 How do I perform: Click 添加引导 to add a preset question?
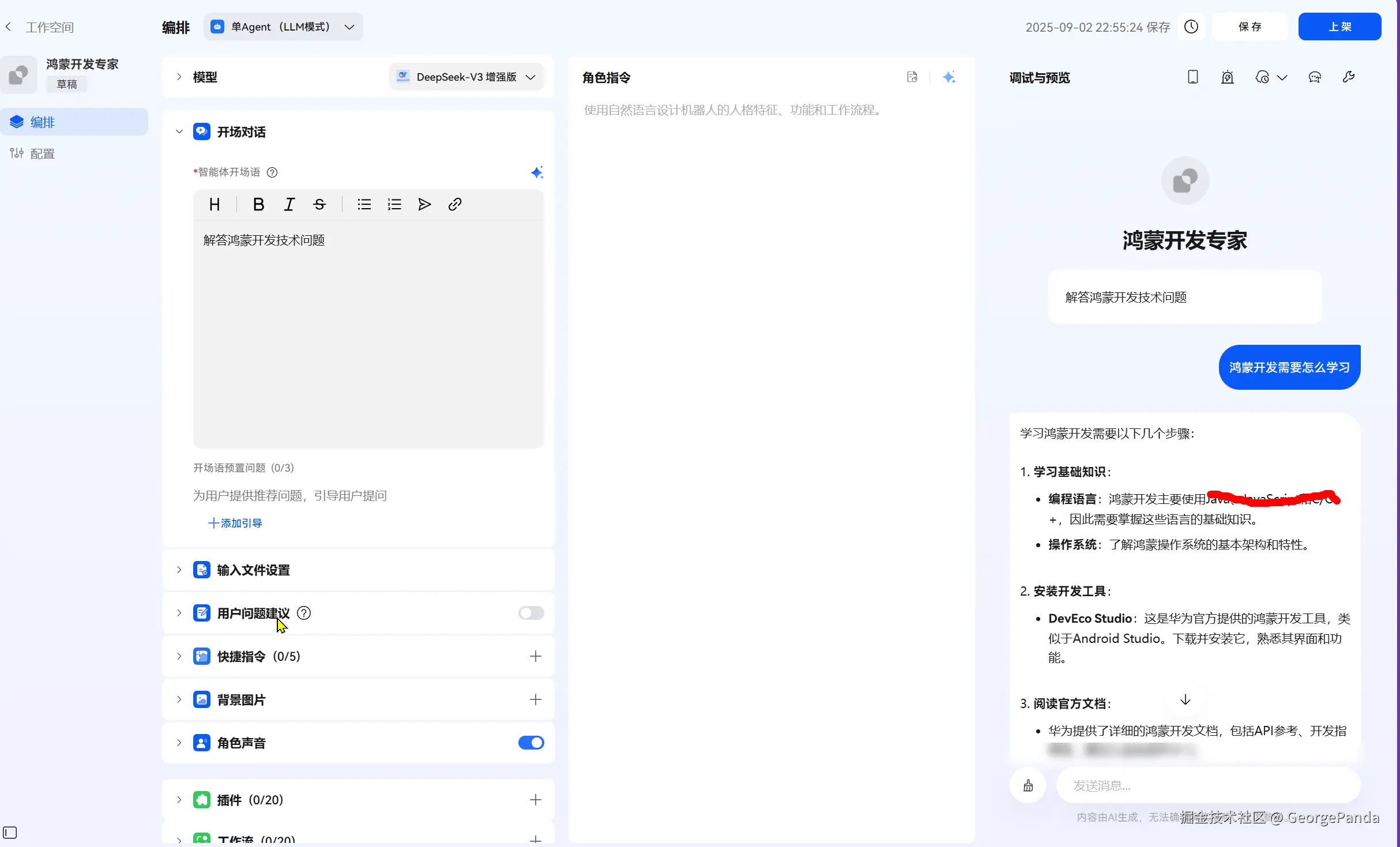(234, 523)
